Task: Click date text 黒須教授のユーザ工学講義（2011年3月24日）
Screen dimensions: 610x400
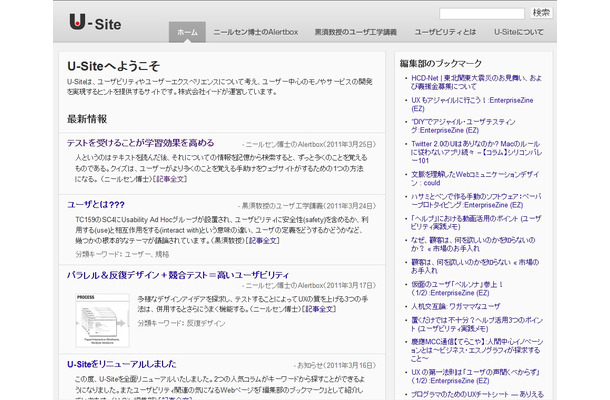Action: (307, 206)
